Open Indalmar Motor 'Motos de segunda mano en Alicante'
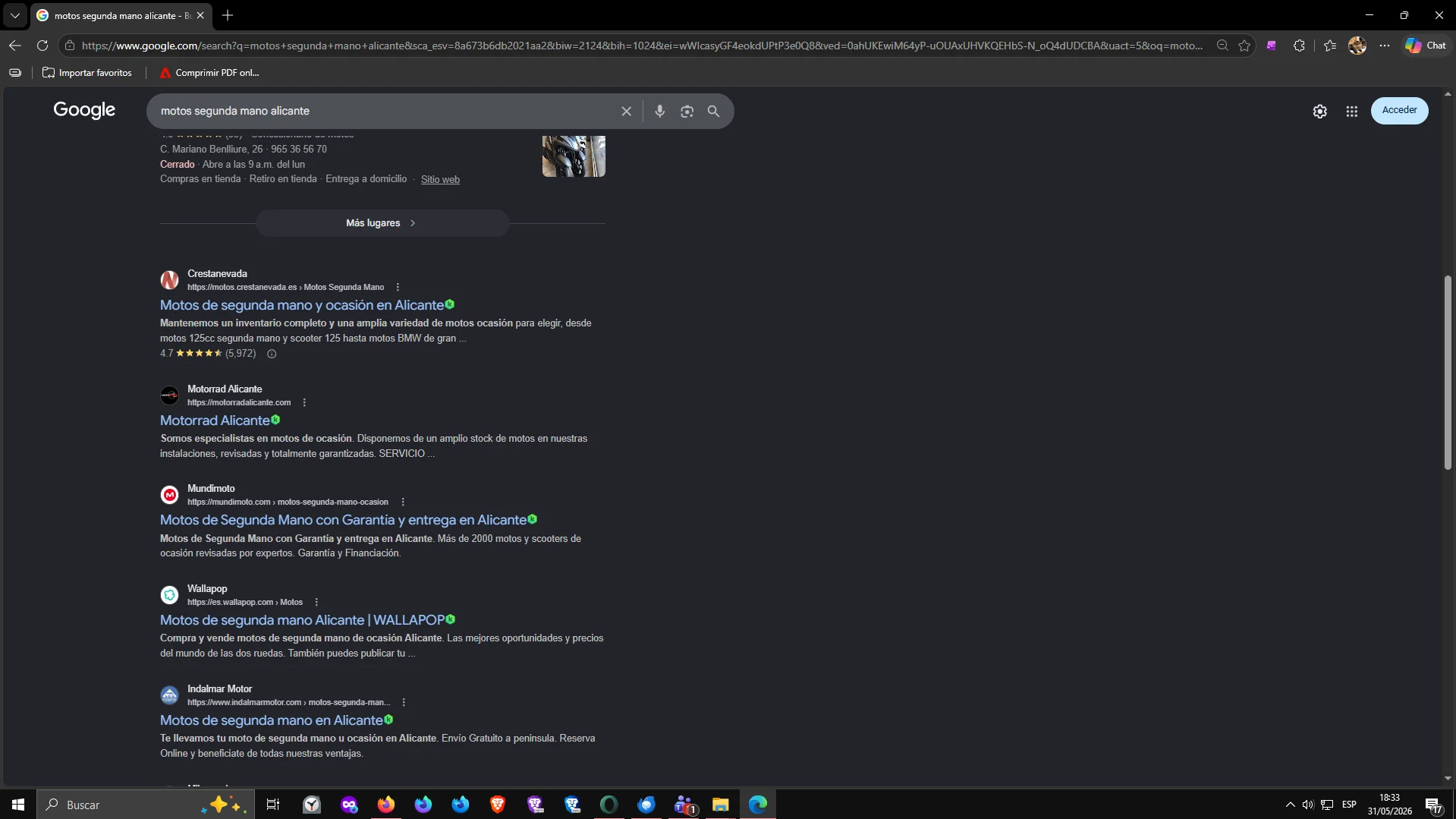 272,720
